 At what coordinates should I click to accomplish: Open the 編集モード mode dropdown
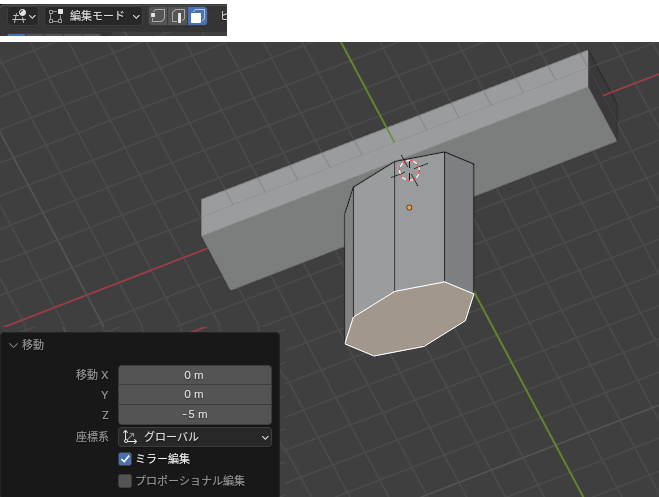pyautogui.click(x=95, y=16)
